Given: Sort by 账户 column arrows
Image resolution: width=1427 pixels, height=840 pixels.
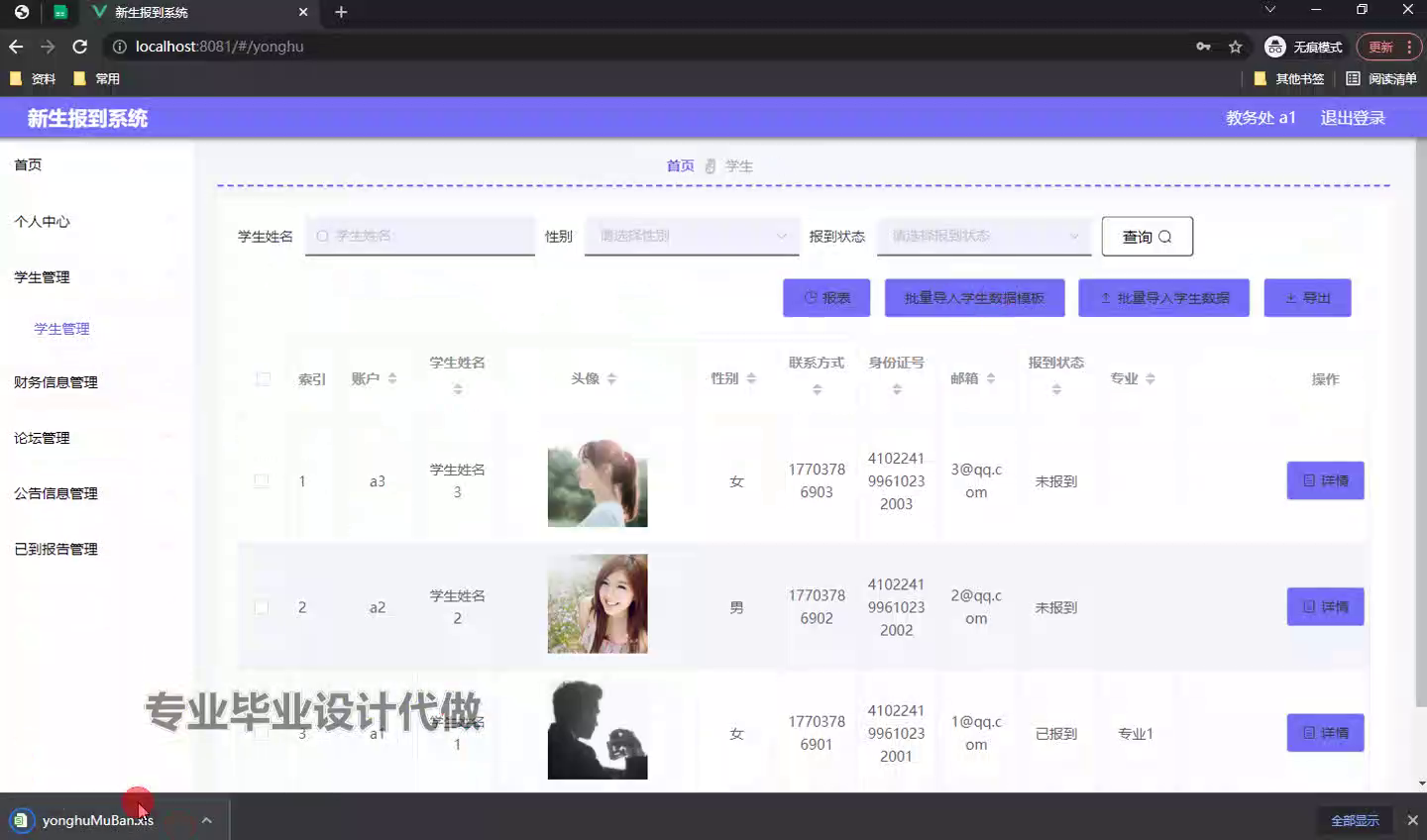Looking at the screenshot, I should point(392,378).
